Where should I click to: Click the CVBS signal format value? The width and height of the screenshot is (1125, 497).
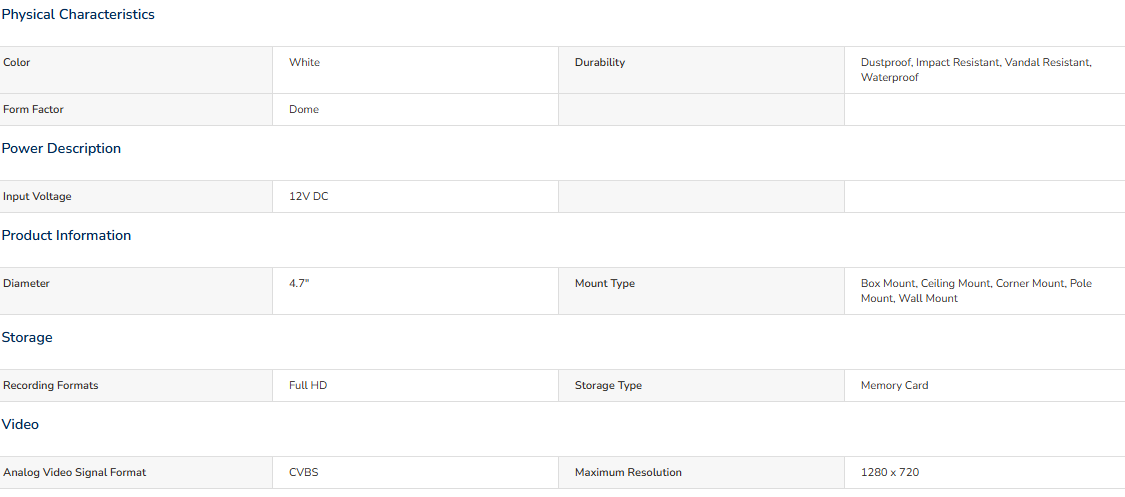tap(303, 473)
